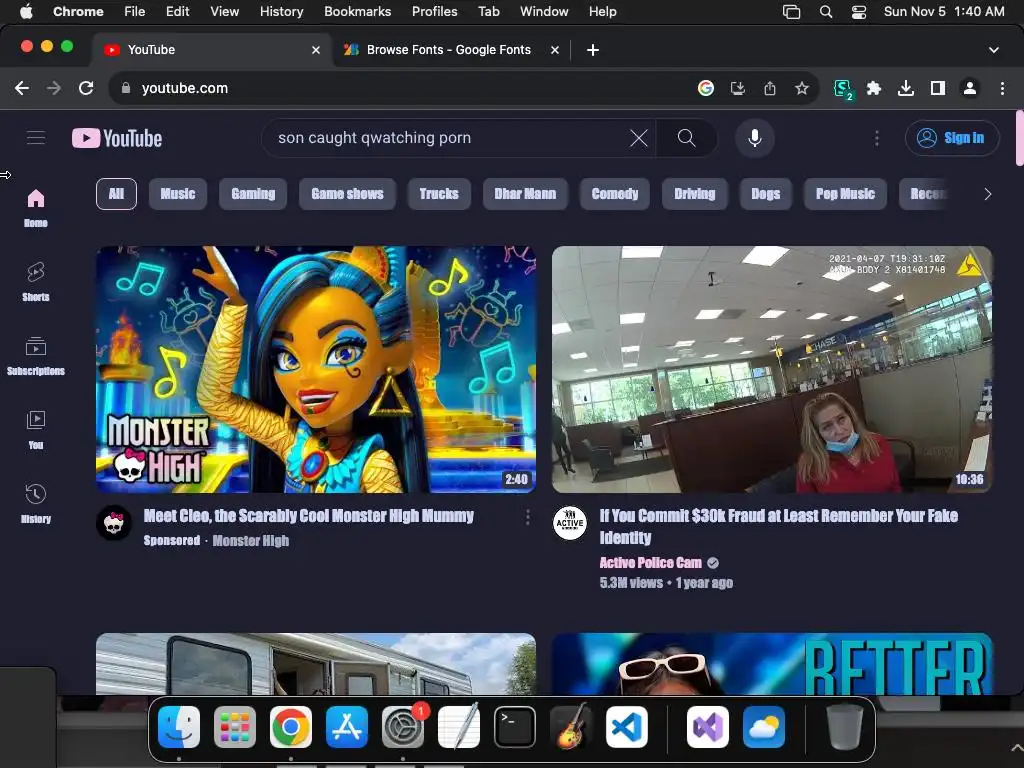Close the Google Fonts tab
This screenshot has height=768, width=1024.
point(554,50)
